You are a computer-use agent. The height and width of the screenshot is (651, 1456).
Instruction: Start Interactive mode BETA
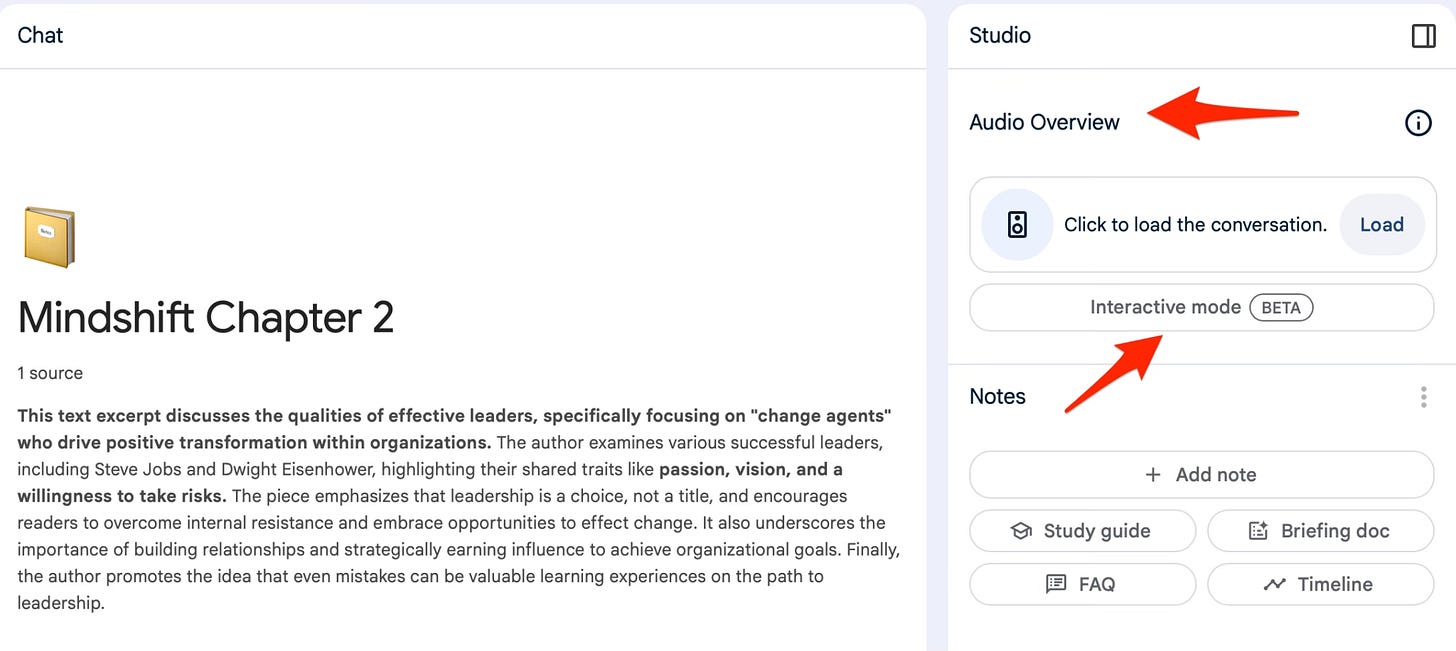1202,308
